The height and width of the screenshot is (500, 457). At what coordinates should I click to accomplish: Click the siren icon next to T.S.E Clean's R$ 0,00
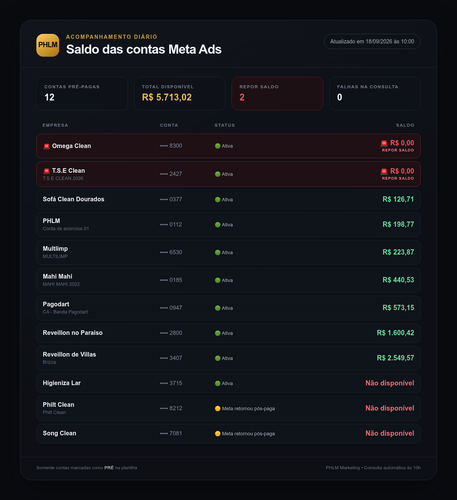(384, 171)
